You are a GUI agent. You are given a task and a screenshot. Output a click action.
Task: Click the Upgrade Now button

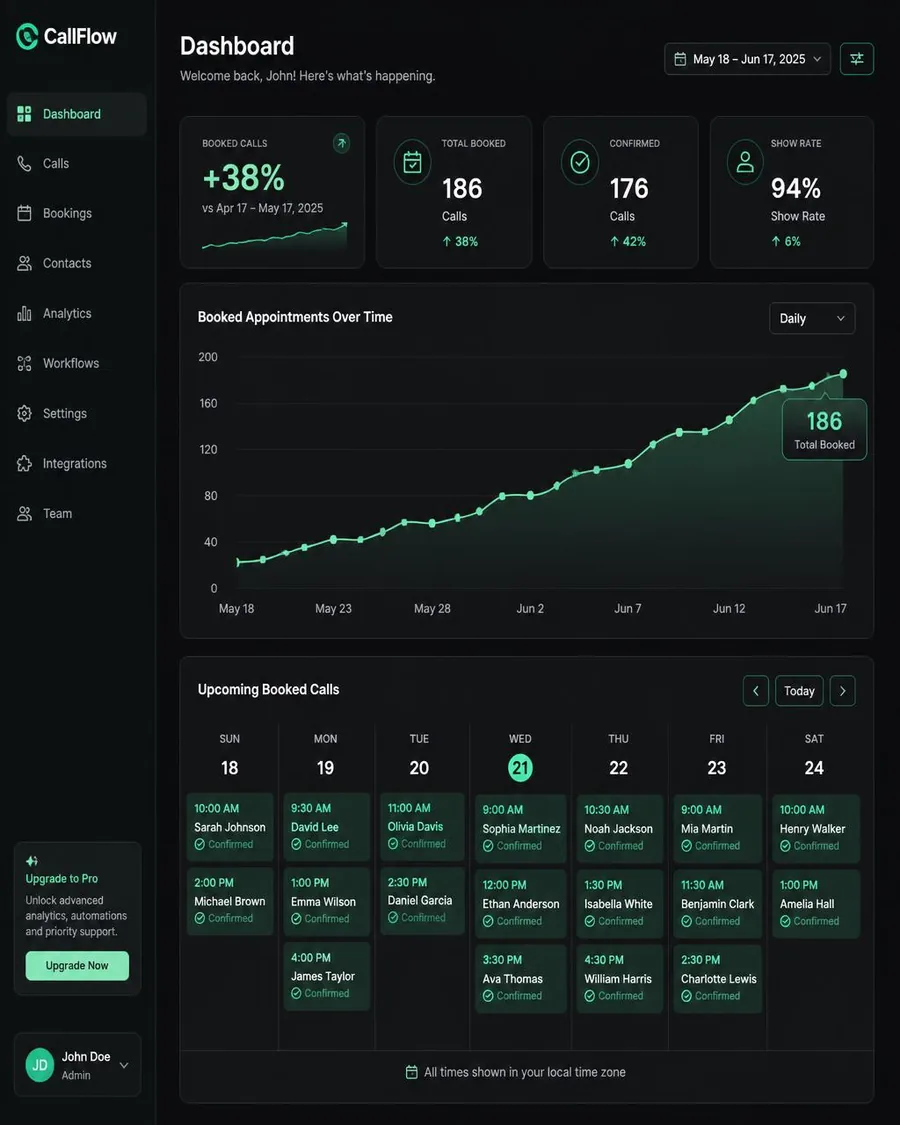78,966
